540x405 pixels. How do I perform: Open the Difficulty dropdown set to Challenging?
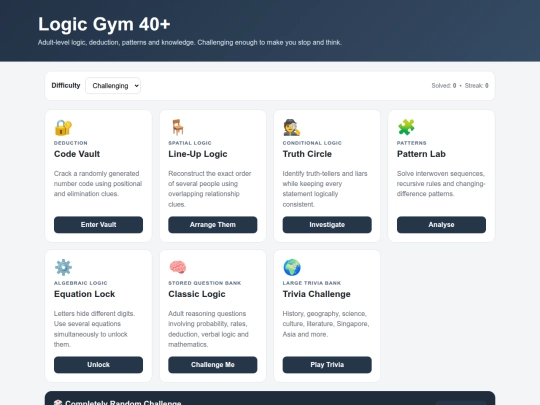coord(113,86)
